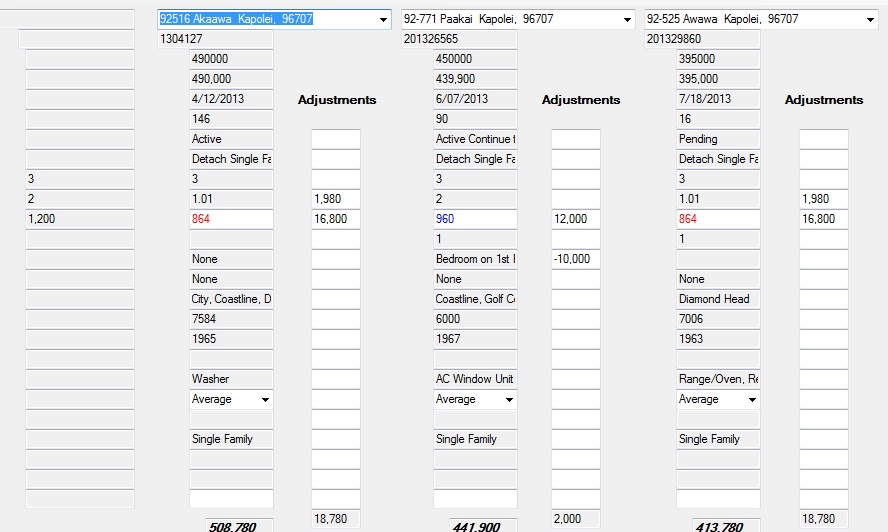Click the 1967 year built field
888x532 pixels.
475,339
